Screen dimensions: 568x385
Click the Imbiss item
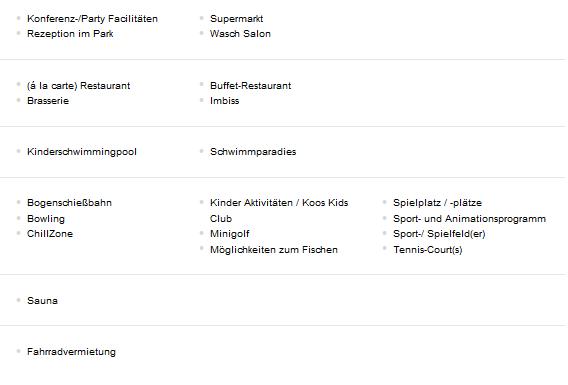(x=225, y=101)
